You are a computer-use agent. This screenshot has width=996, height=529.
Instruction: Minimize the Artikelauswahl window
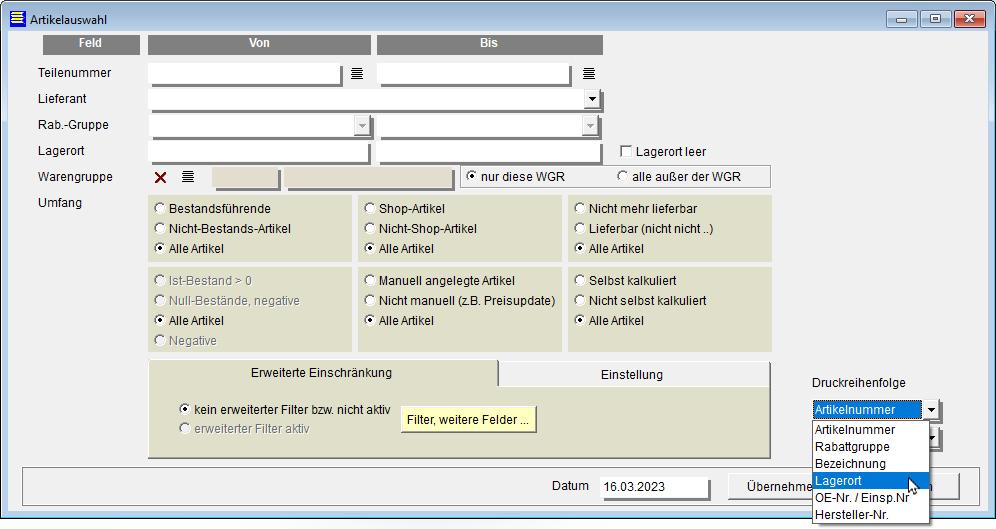click(x=901, y=19)
